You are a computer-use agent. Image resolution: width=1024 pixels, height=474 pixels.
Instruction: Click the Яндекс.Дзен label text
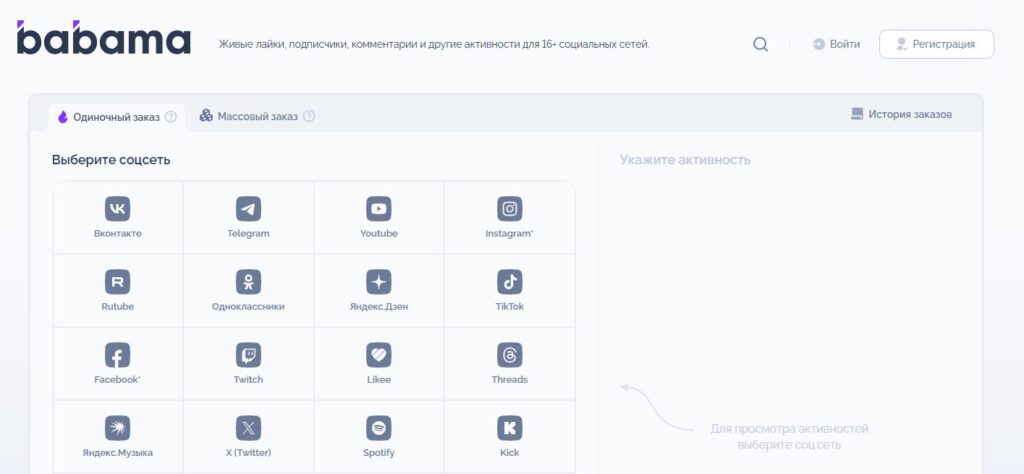click(379, 307)
